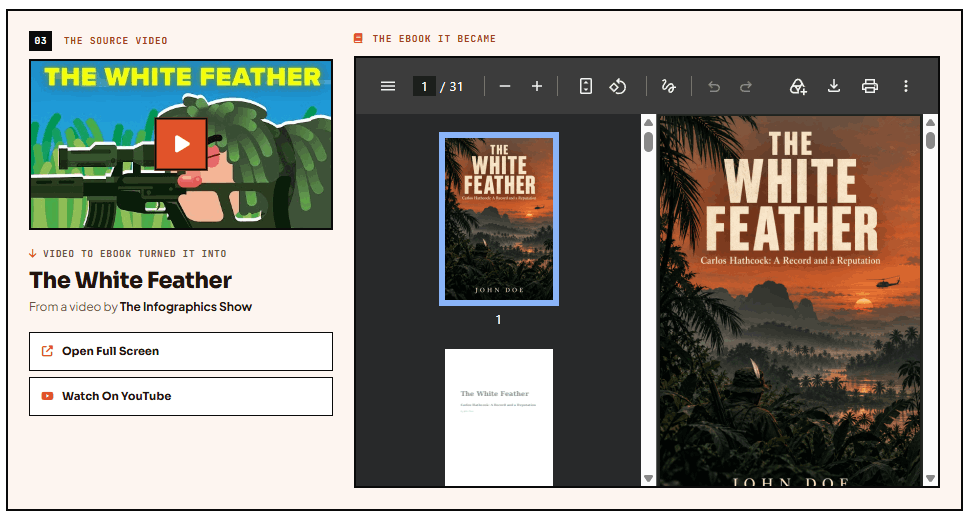
Task: Print the ebook PDF
Action: [869, 86]
